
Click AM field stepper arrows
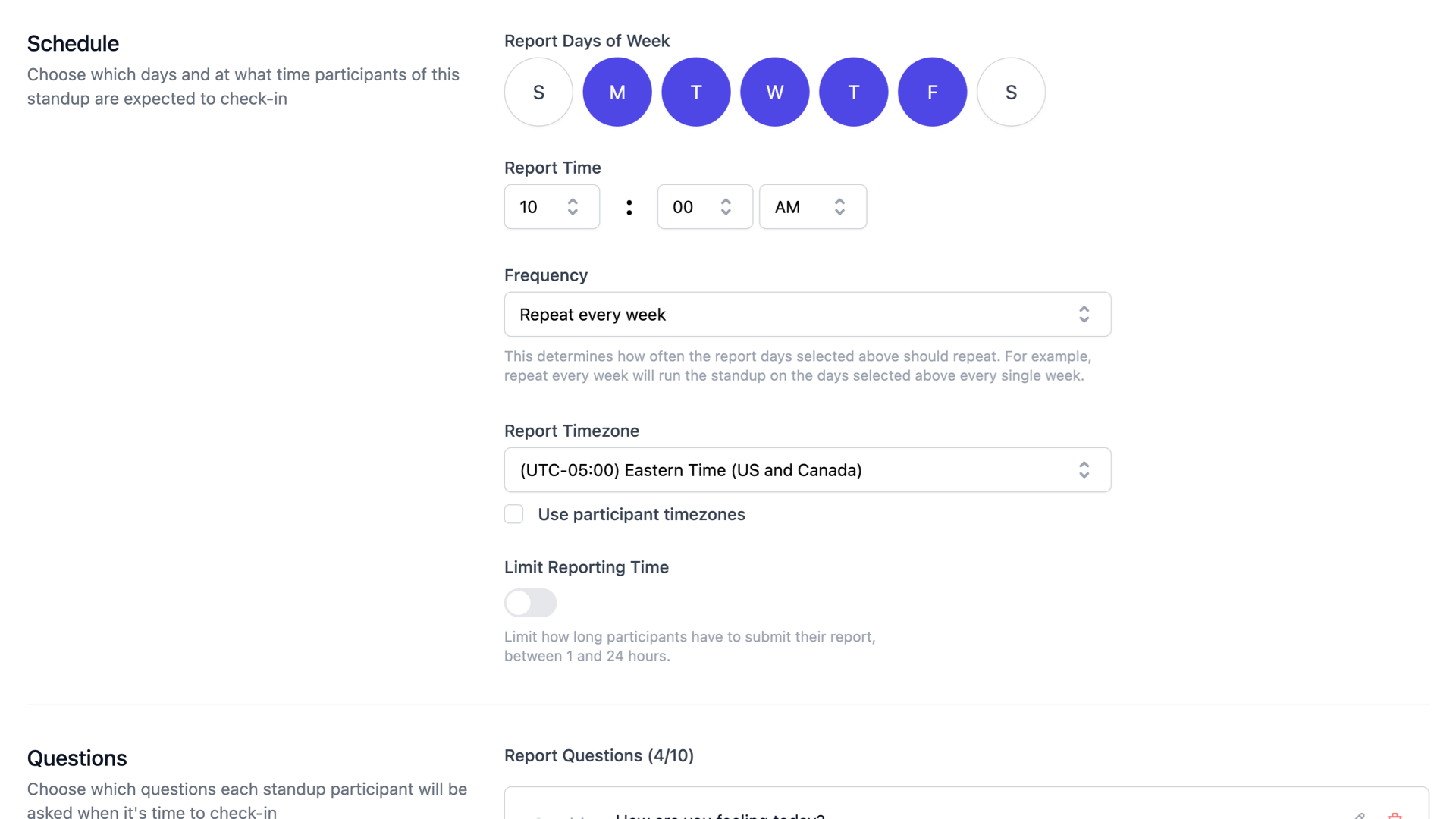839,207
